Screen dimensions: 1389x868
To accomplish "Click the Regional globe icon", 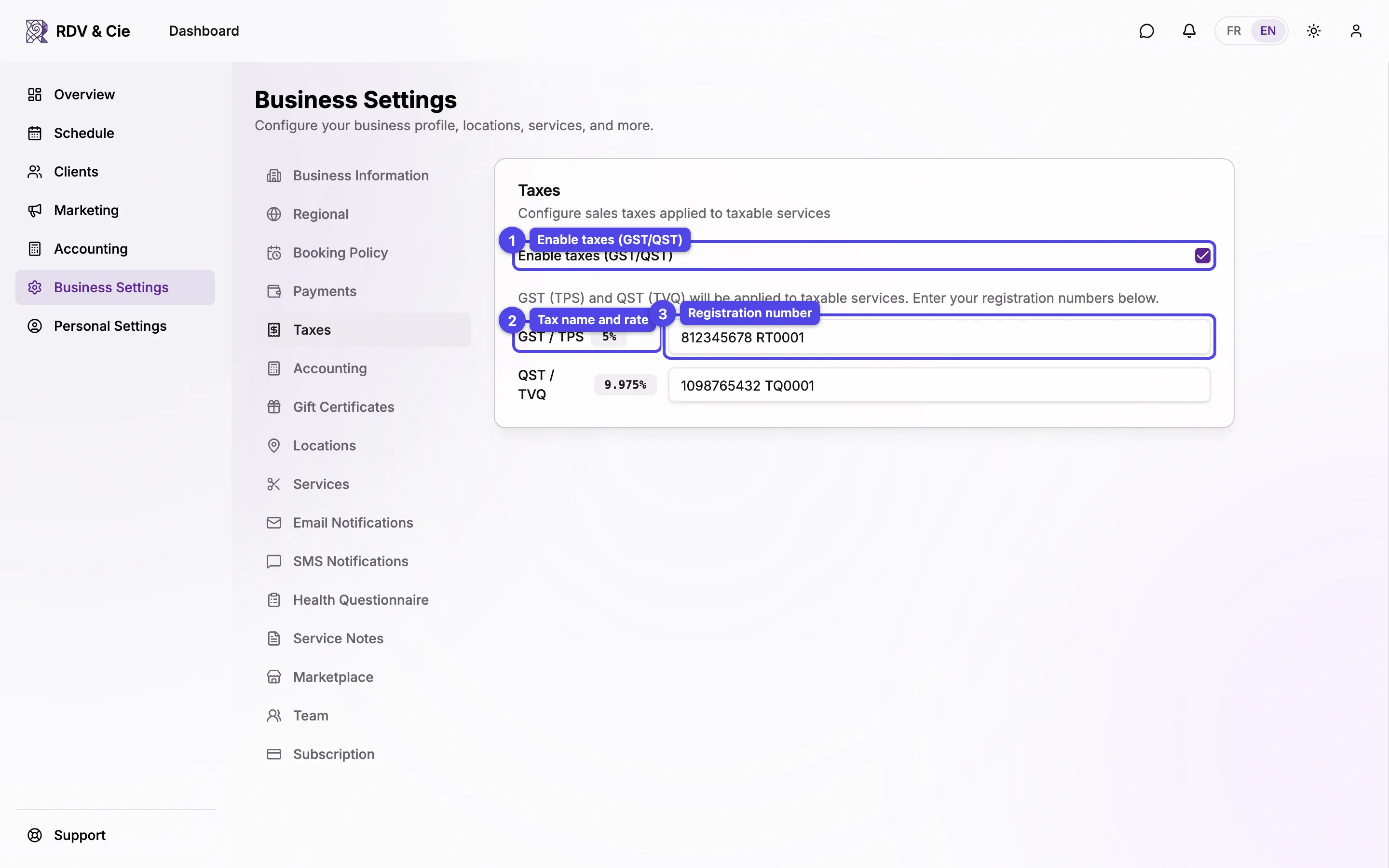I will [x=274, y=214].
